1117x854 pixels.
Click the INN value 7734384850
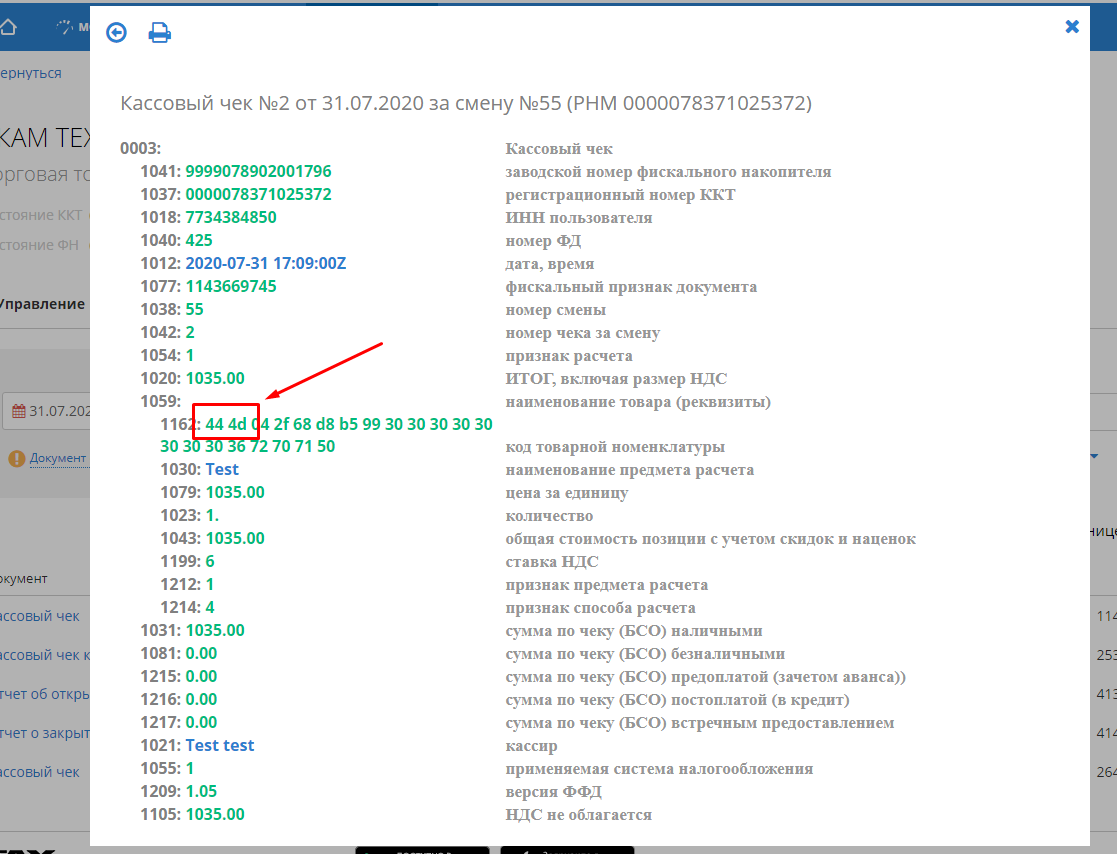231,217
